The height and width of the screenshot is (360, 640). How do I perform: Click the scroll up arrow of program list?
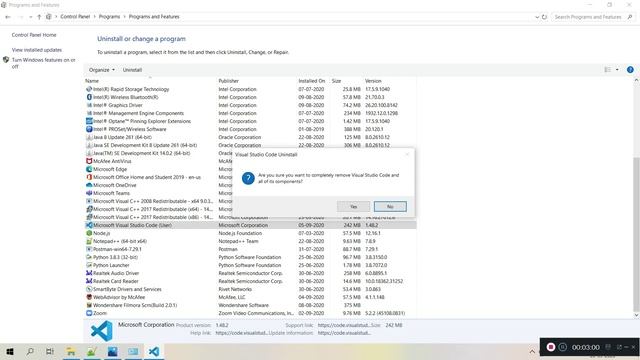(x=636, y=81)
